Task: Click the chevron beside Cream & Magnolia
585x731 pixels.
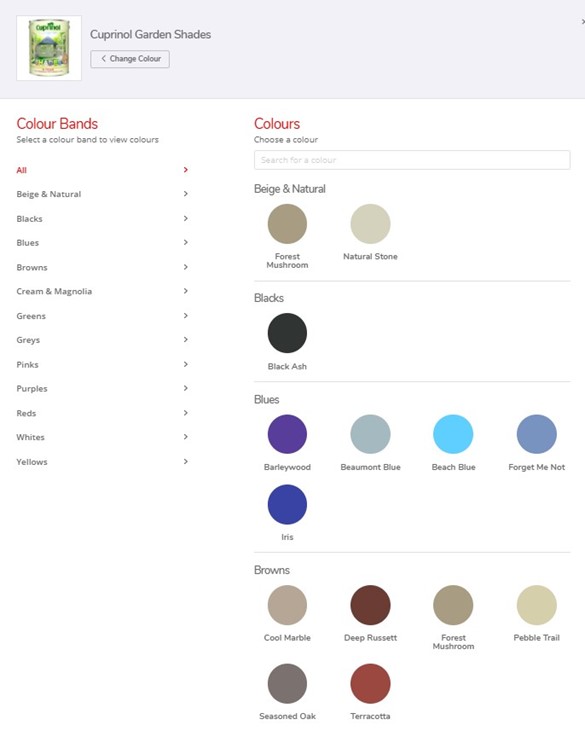Action: pyautogui.click(x=186, y=291)
